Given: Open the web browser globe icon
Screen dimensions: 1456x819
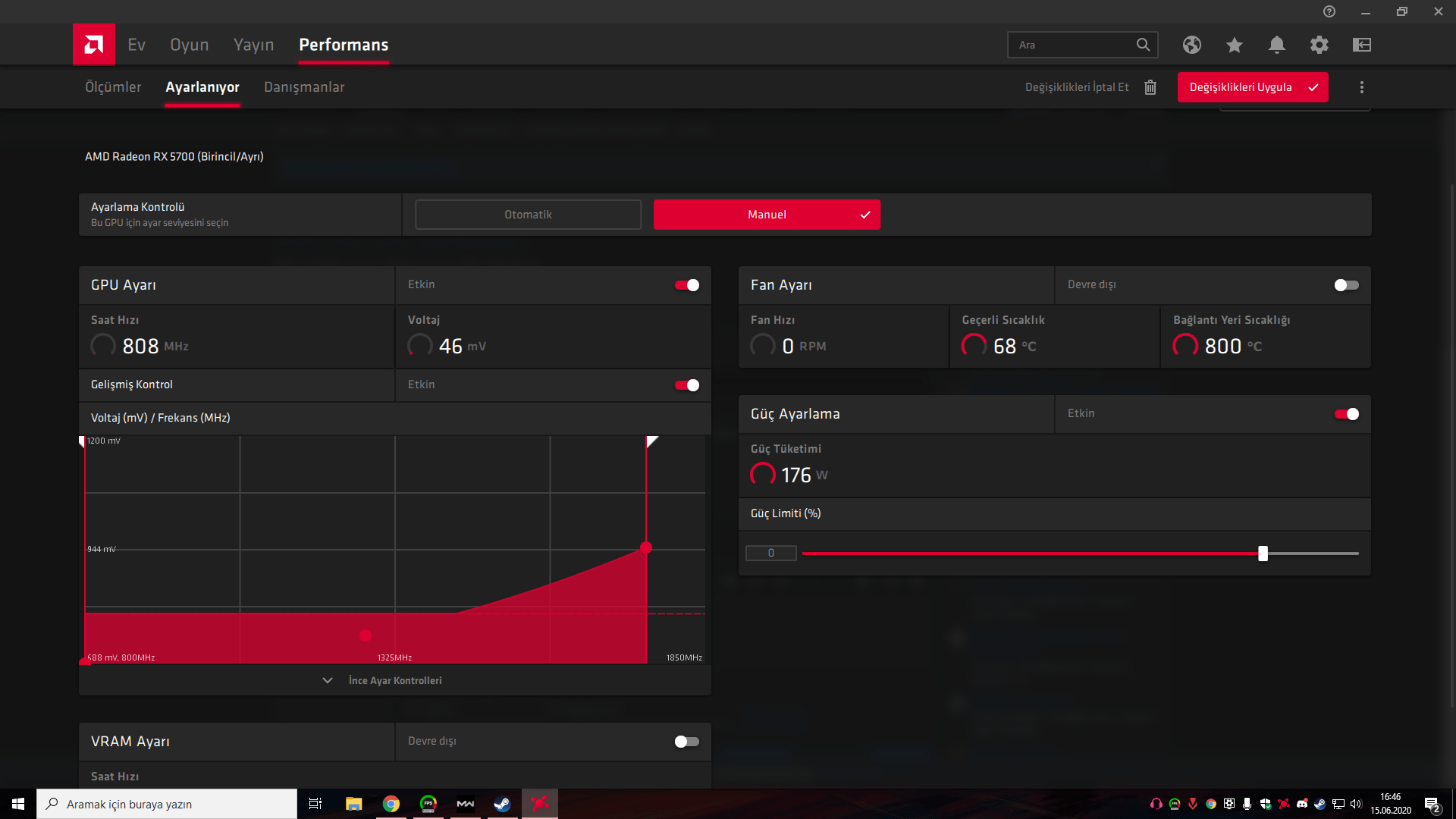Looking at the screenshot, I should tap(1191, 45).
